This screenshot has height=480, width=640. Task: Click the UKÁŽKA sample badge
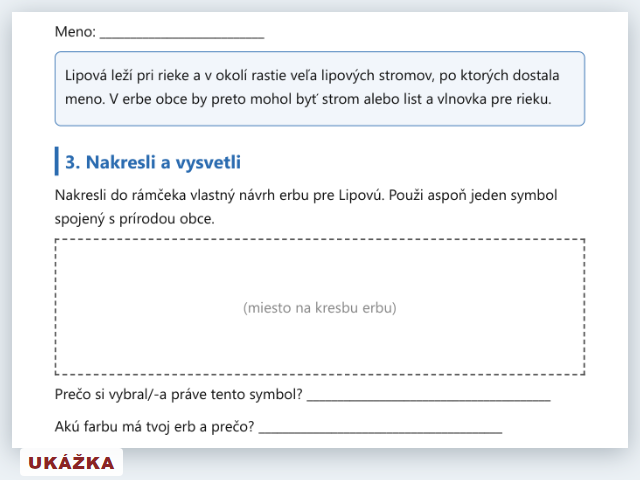(71, 462)
